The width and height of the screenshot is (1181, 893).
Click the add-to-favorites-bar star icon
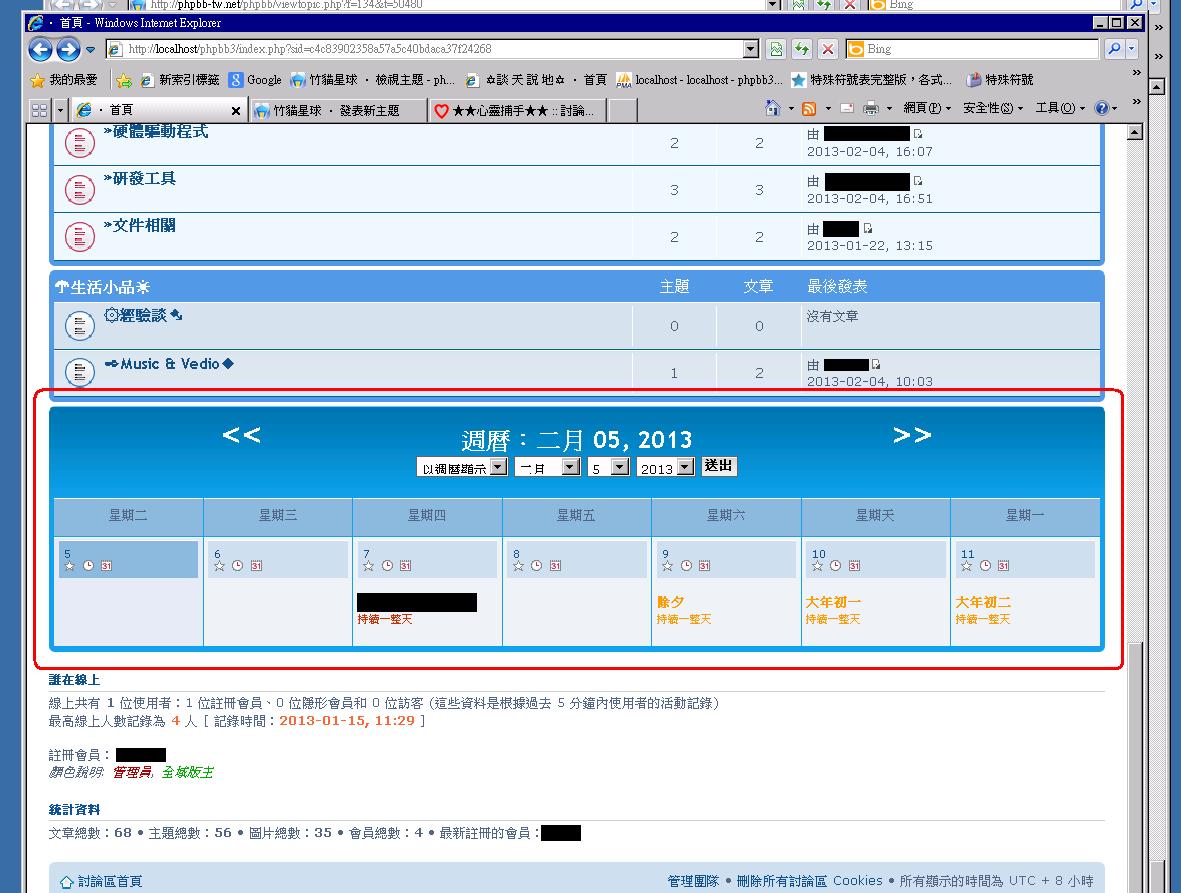124,80
